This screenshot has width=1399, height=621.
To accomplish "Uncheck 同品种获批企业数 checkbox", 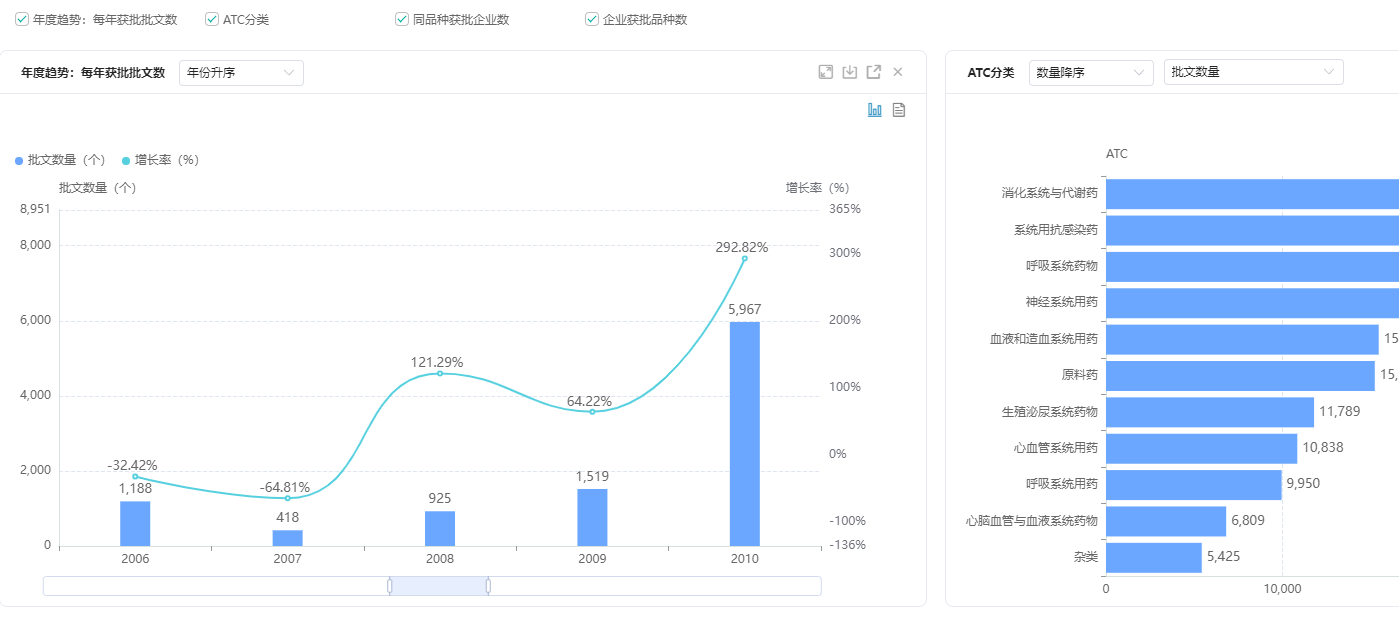I will pyautogui.click(x=402, y=19).
